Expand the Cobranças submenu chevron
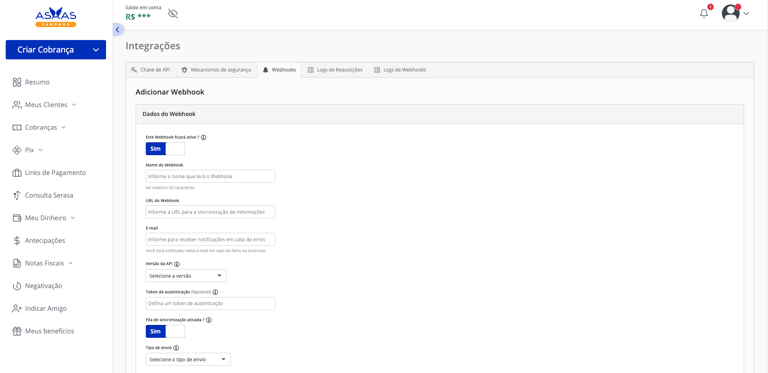The height and width of the screenshot is (373, 768). 64,127
